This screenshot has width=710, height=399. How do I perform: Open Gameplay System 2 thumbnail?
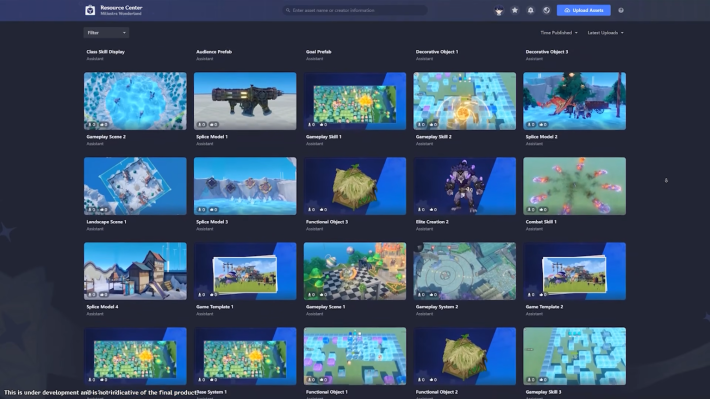pyautogui.click(x=465, y=271)
